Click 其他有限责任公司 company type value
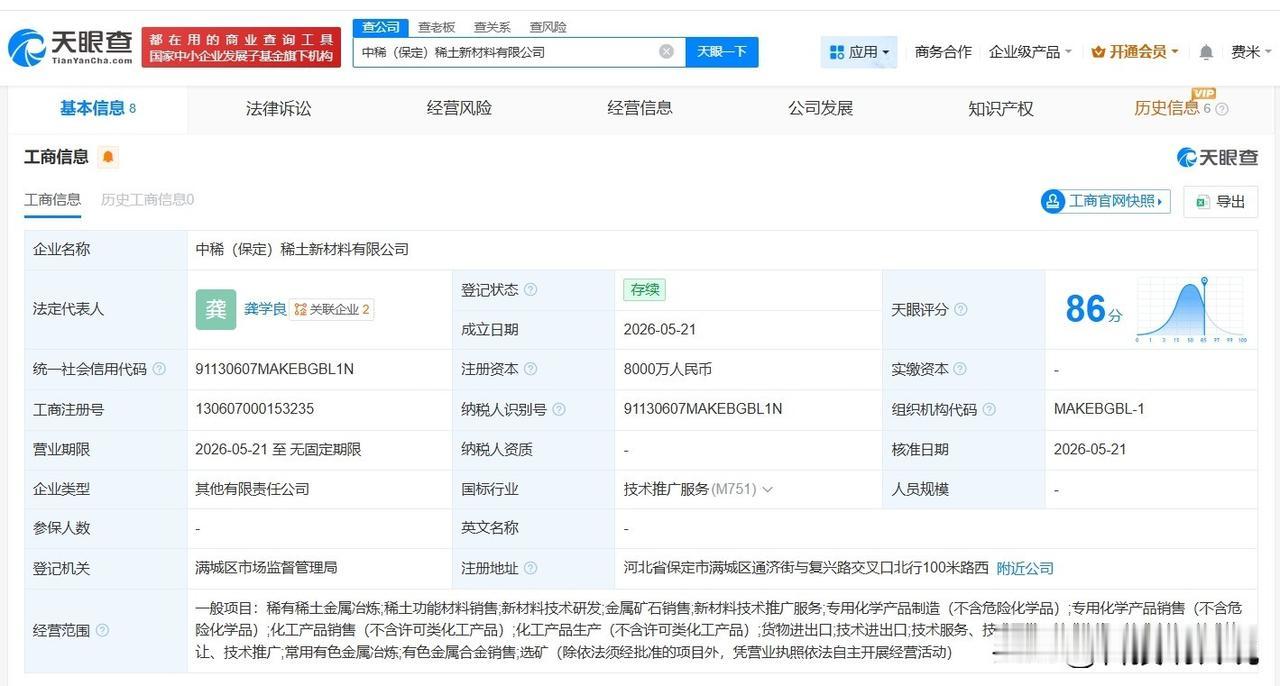Image resolution: width=1280 pixels, height=686 pixels. (252, 489)
